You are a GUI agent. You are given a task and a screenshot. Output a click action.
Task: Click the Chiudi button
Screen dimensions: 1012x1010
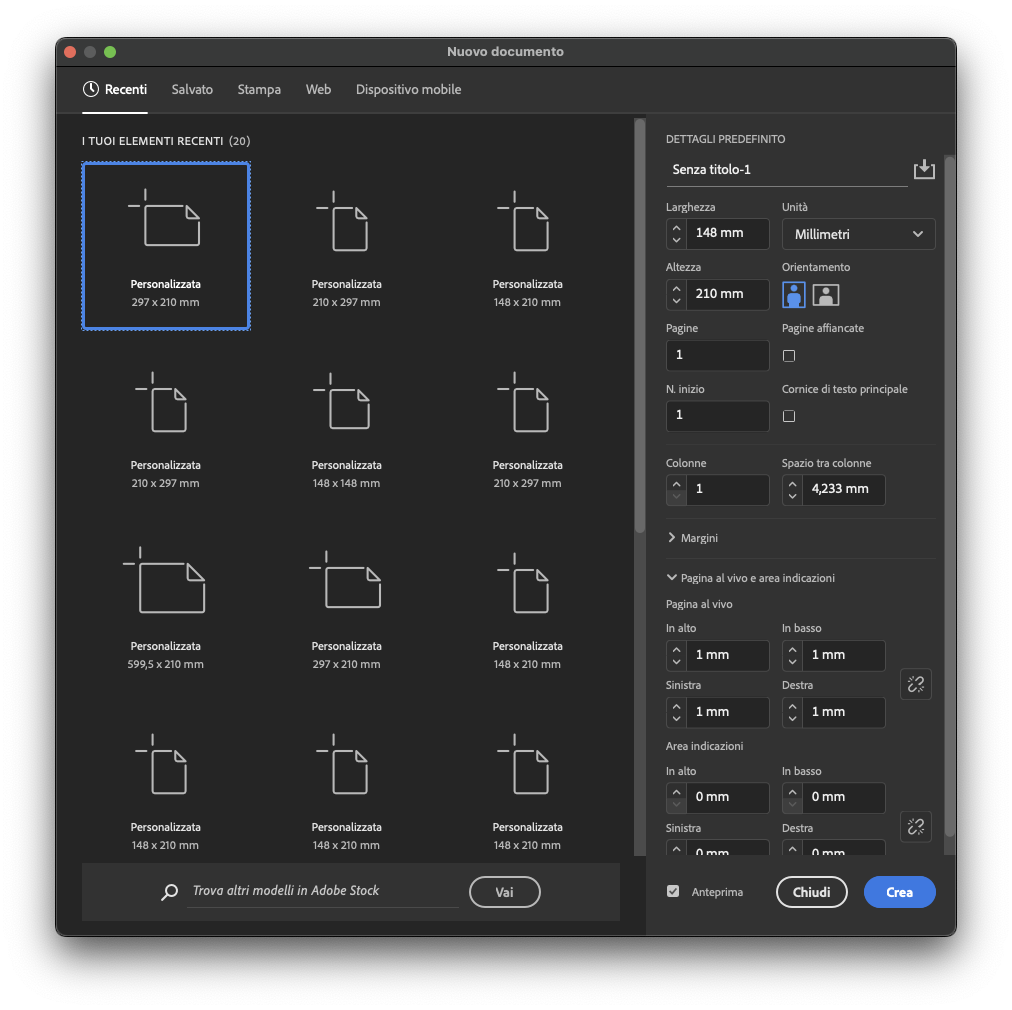pyautogui.click(x=811, y=892)
